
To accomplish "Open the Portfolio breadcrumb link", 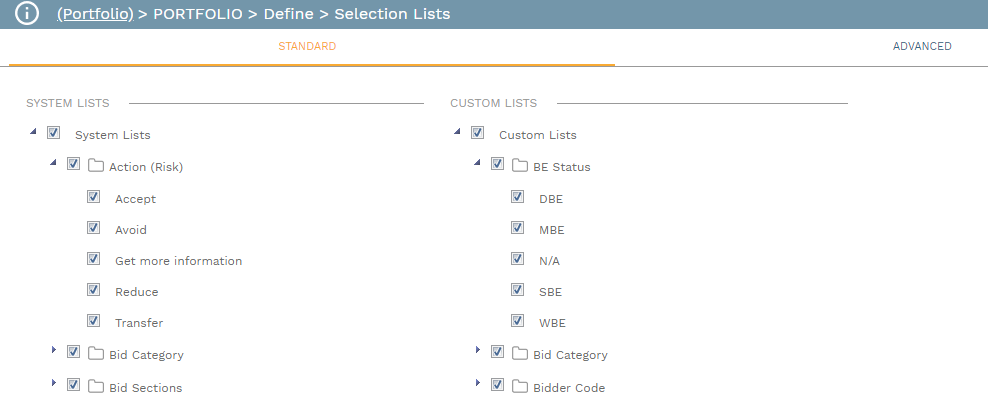I will click(x=96, y=14).
